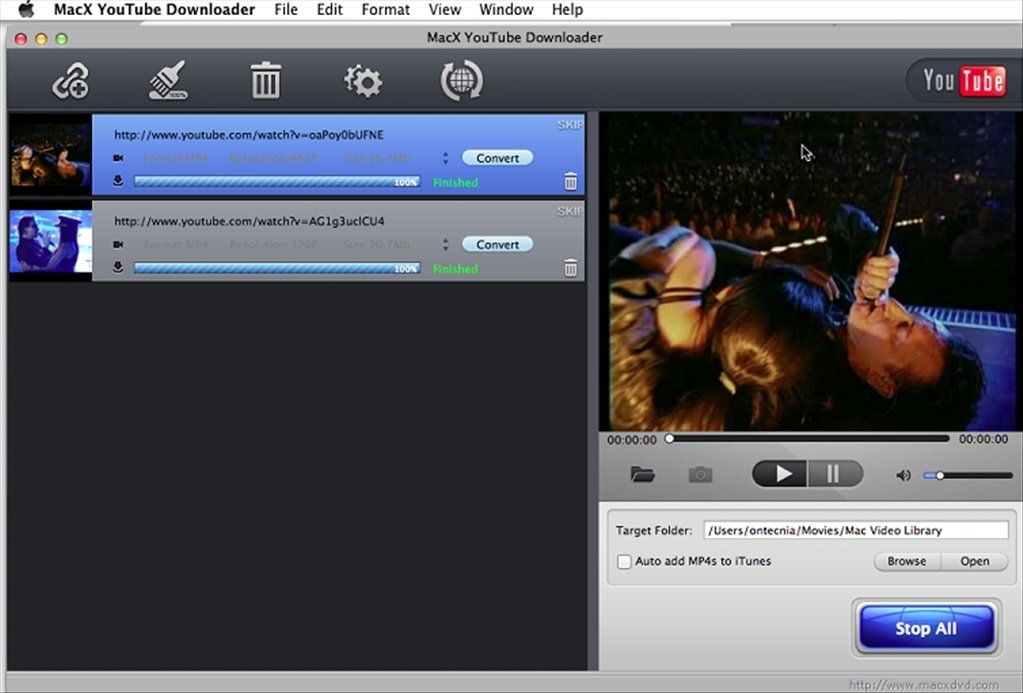Select the oaPoy0bUFNE video thumbnail
The image size is (1023, 693).
coord(50,155)
